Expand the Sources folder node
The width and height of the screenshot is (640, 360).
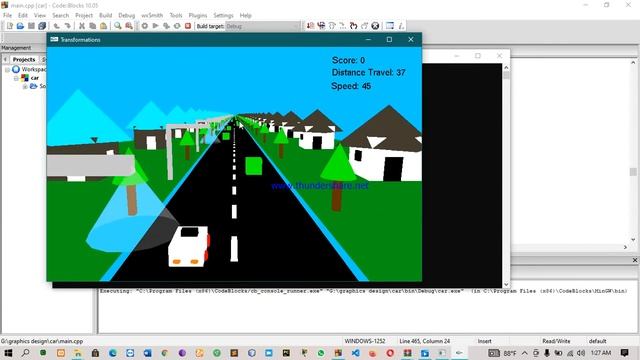(x=25, y=86)
